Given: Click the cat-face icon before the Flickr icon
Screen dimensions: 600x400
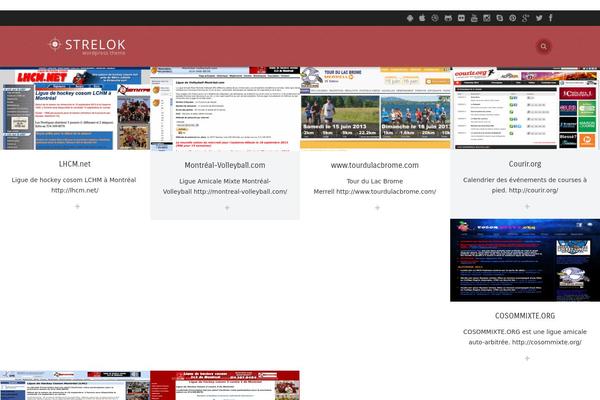Looking at the screenshot, I should [x=448, y=18].
